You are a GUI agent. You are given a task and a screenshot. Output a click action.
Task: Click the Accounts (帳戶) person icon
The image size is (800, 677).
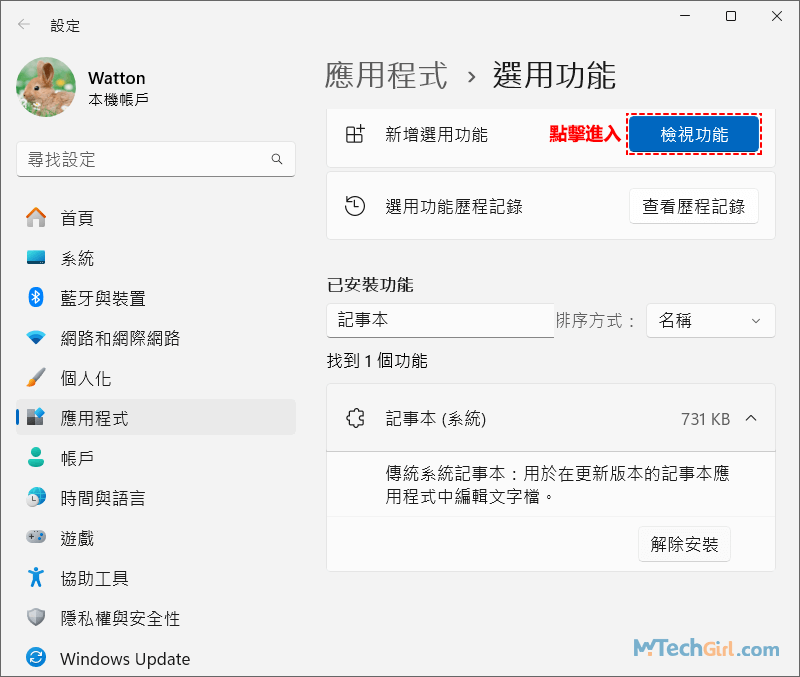36,458
